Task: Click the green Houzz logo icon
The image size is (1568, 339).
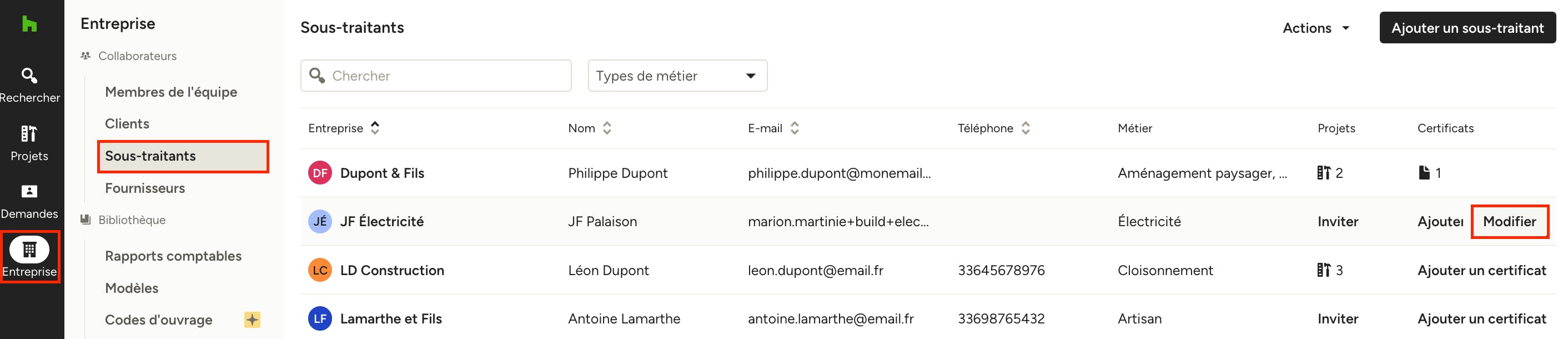Action: [29, 24]
